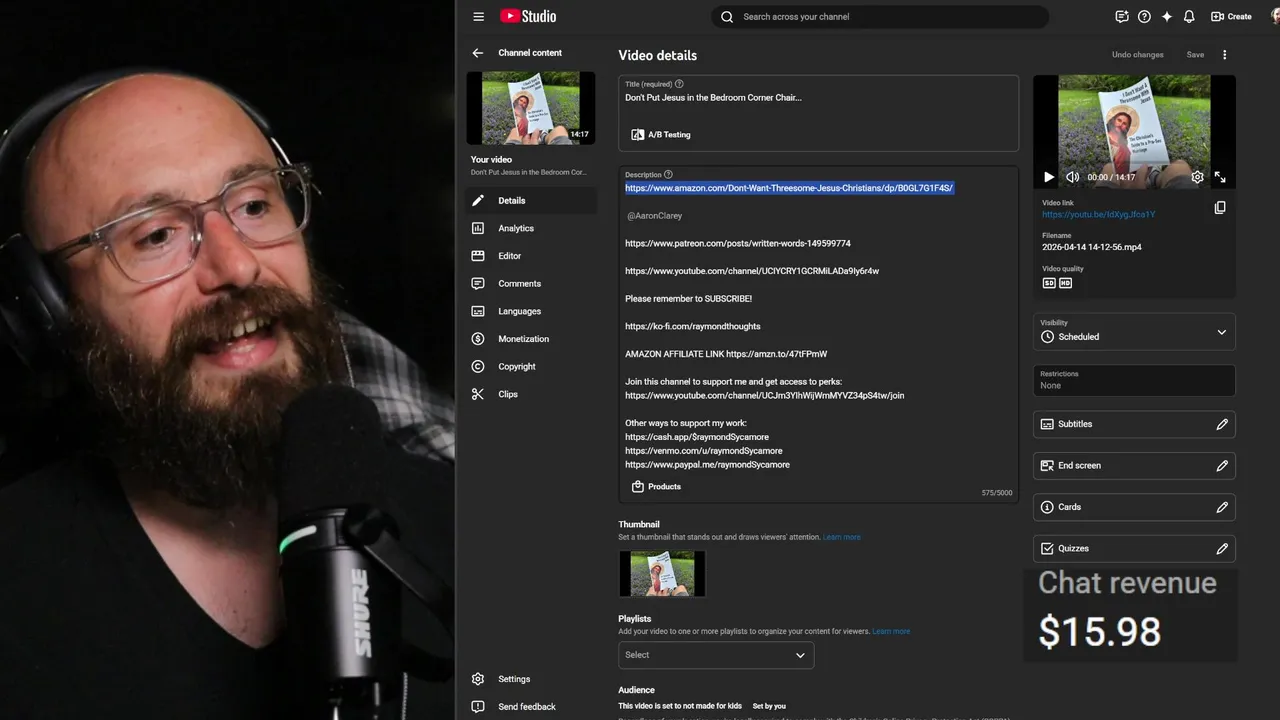Expand the Visibility Scheduled dropdown

click(x=1134, y=332)
